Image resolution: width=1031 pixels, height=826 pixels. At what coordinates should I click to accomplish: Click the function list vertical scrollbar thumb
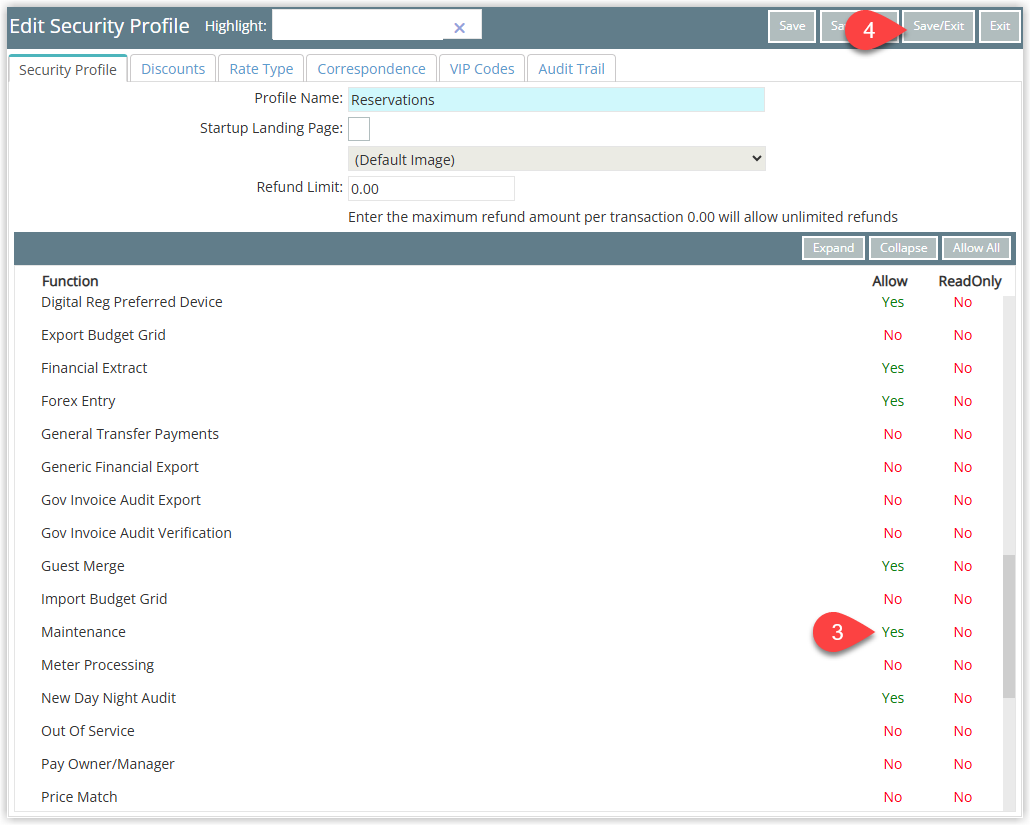pos(1008,626)
